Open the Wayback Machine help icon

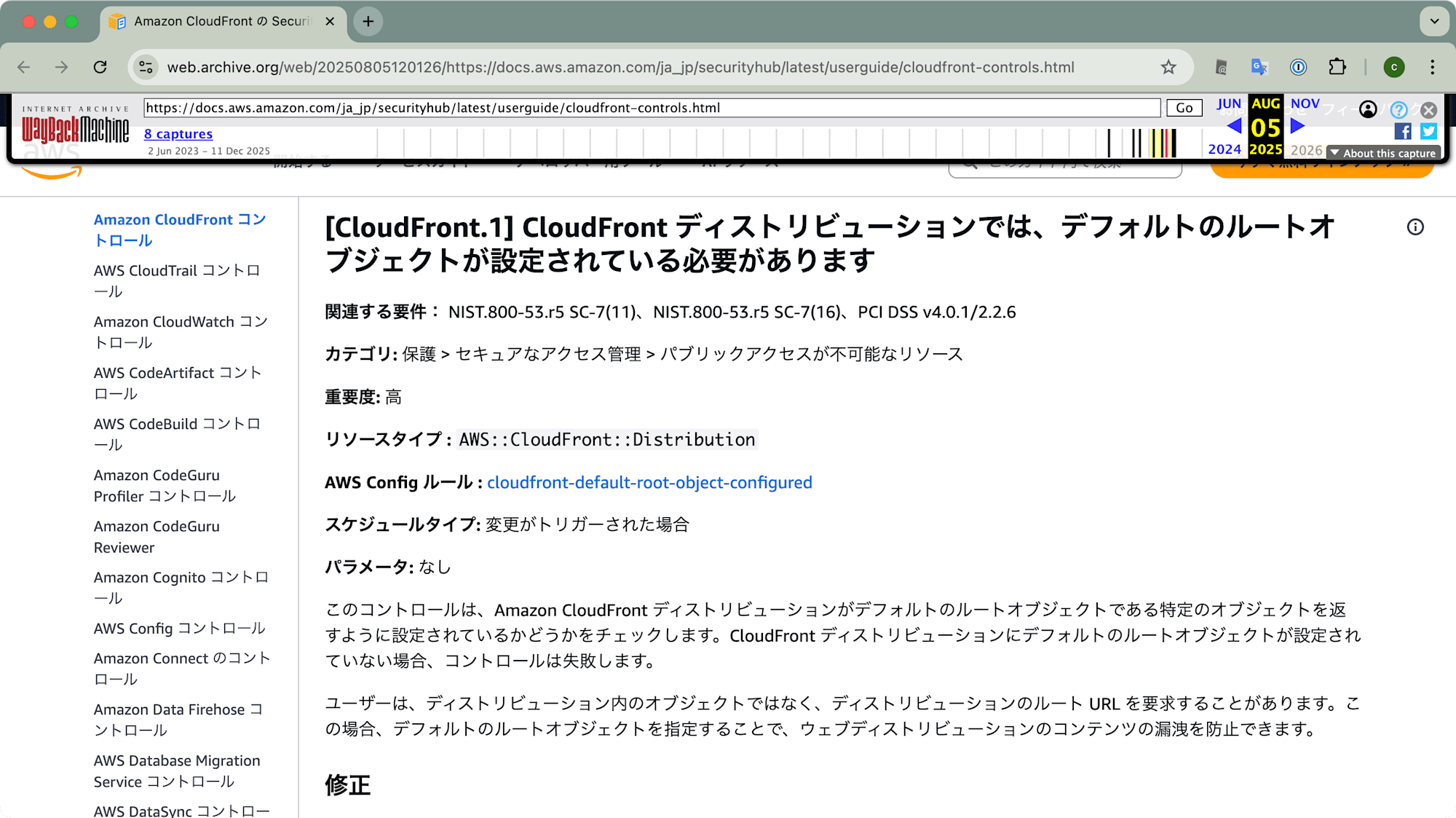tap(1398, 110)
